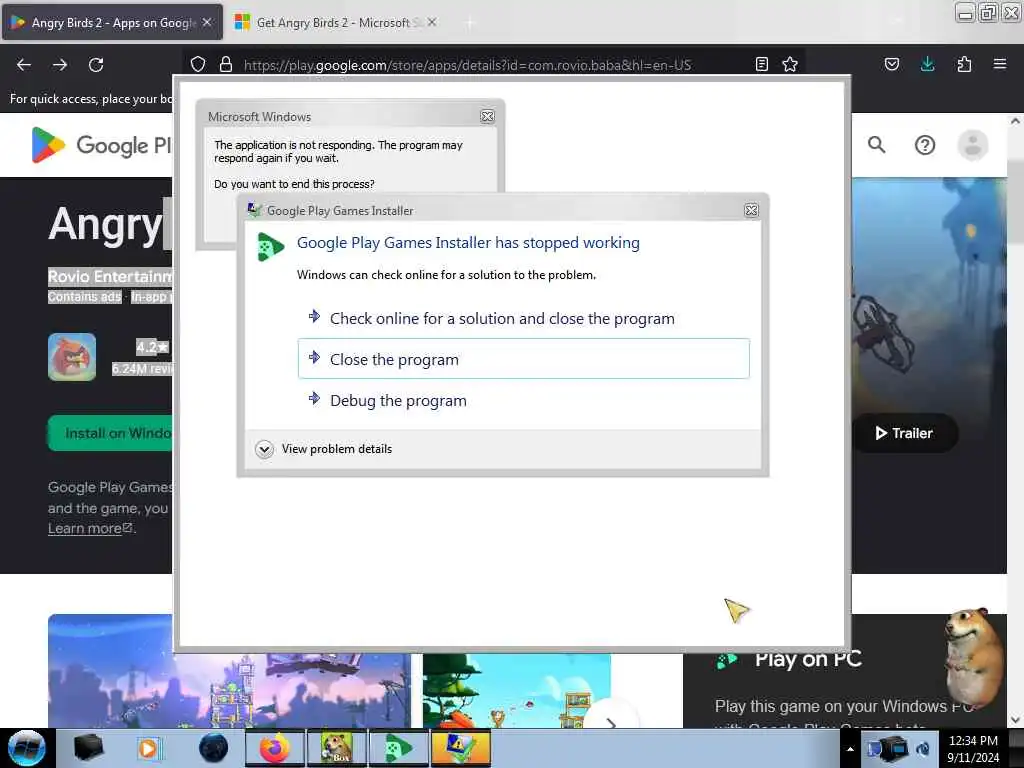Viewport: 1024px width, 768px height.
Task: Open the Learn more link
Action: (x=90, y=528)
